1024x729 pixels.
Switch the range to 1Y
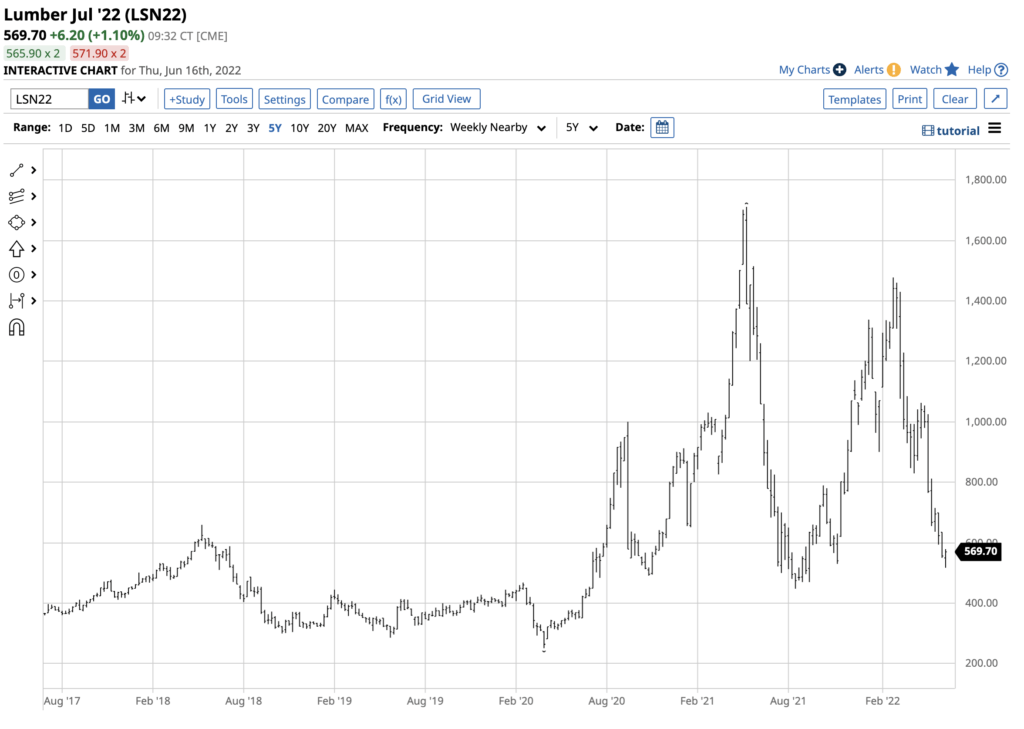[209, 128]
